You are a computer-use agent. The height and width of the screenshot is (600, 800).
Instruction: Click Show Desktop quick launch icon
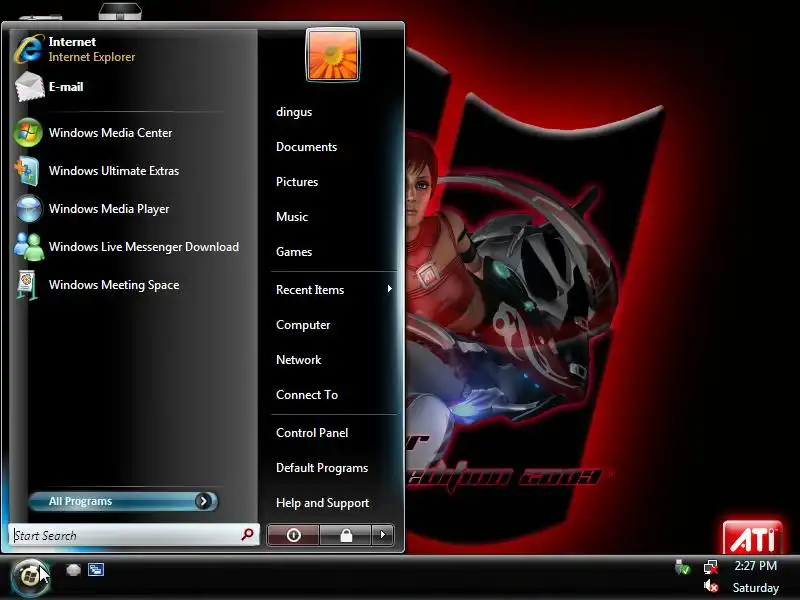click(73, 569)
